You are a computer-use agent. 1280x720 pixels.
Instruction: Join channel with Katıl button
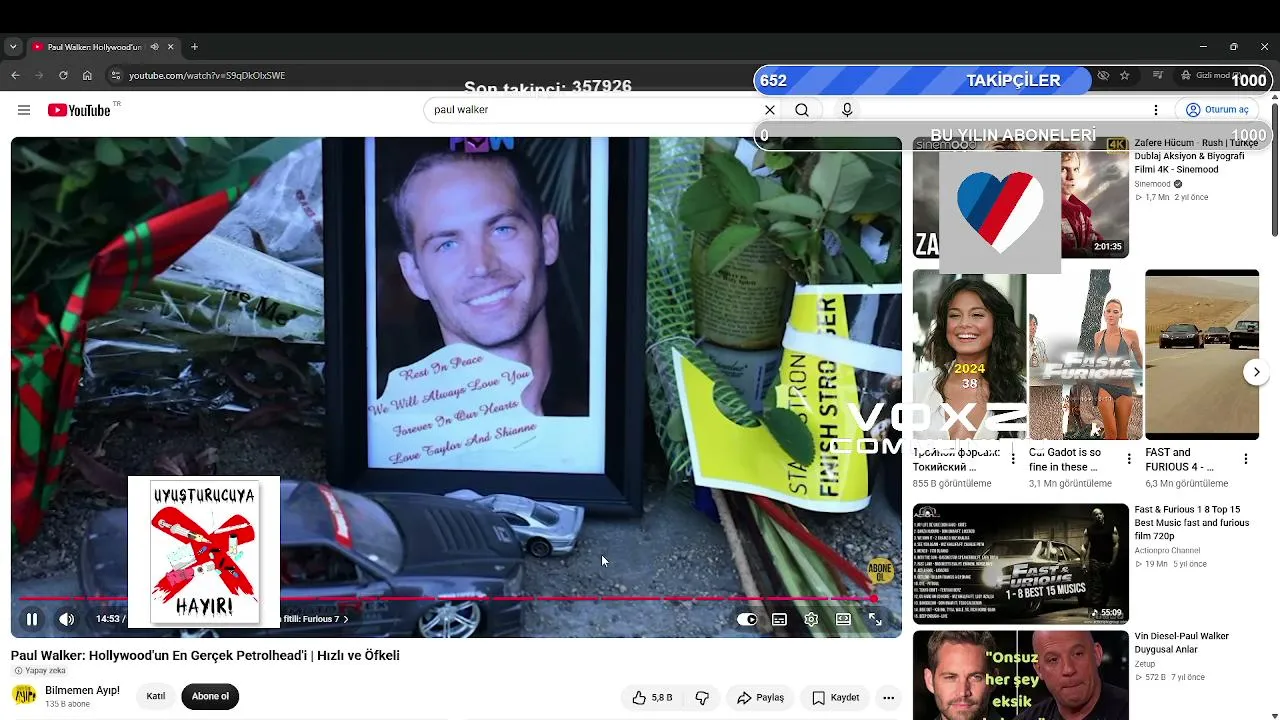(156, 697)
